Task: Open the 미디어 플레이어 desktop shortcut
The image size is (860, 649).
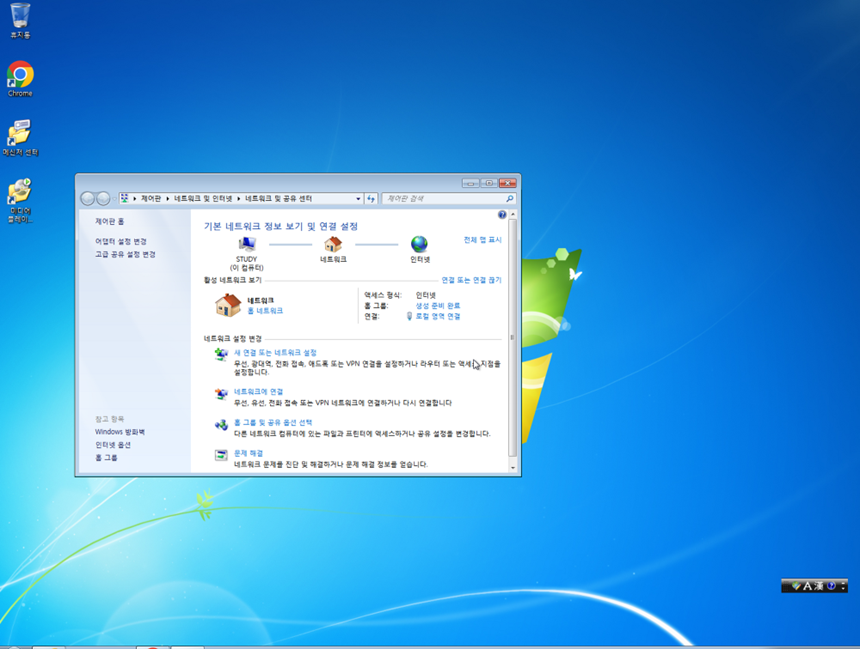Action: tap(20, 200)
